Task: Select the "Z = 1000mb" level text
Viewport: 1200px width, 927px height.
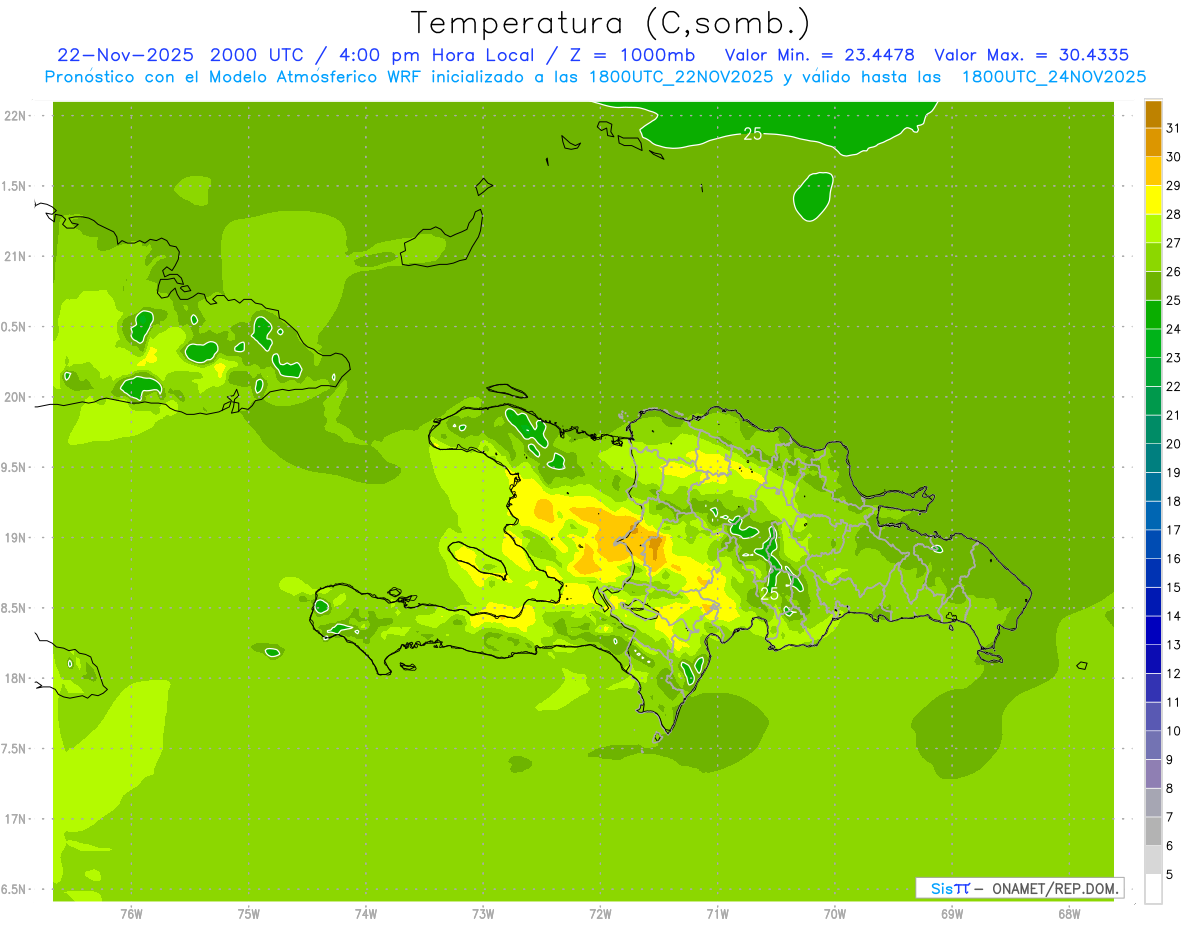Action: (633, 55)
